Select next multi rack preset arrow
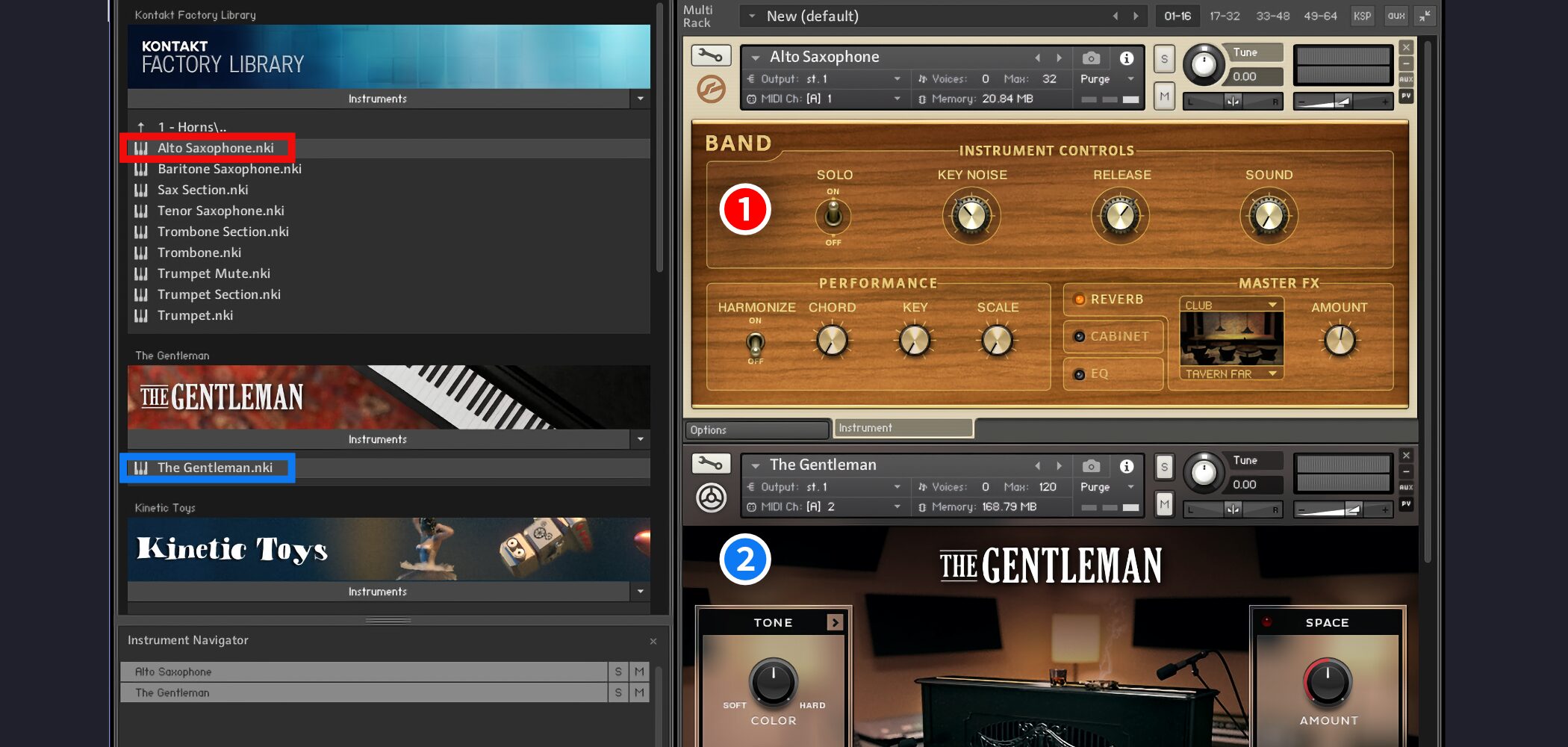The height and width of the screenshot is (747, 1568). click(1136, 16)
